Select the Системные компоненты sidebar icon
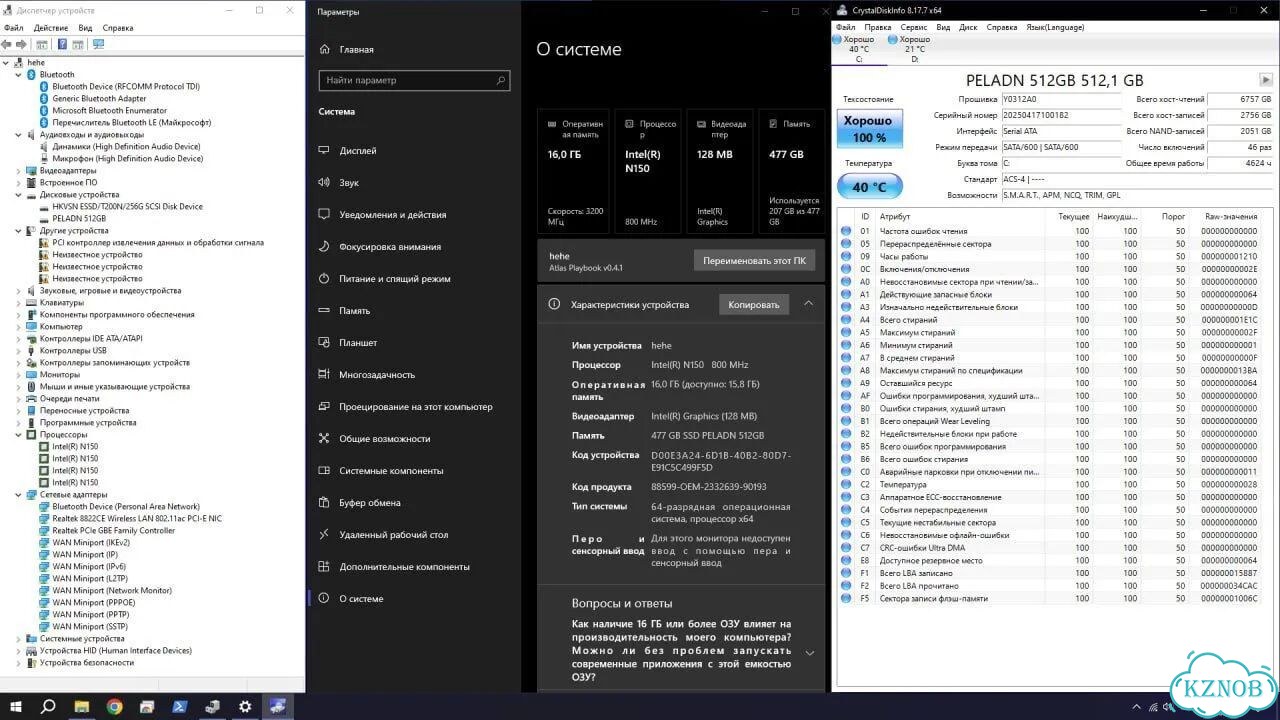 (323, 471)
